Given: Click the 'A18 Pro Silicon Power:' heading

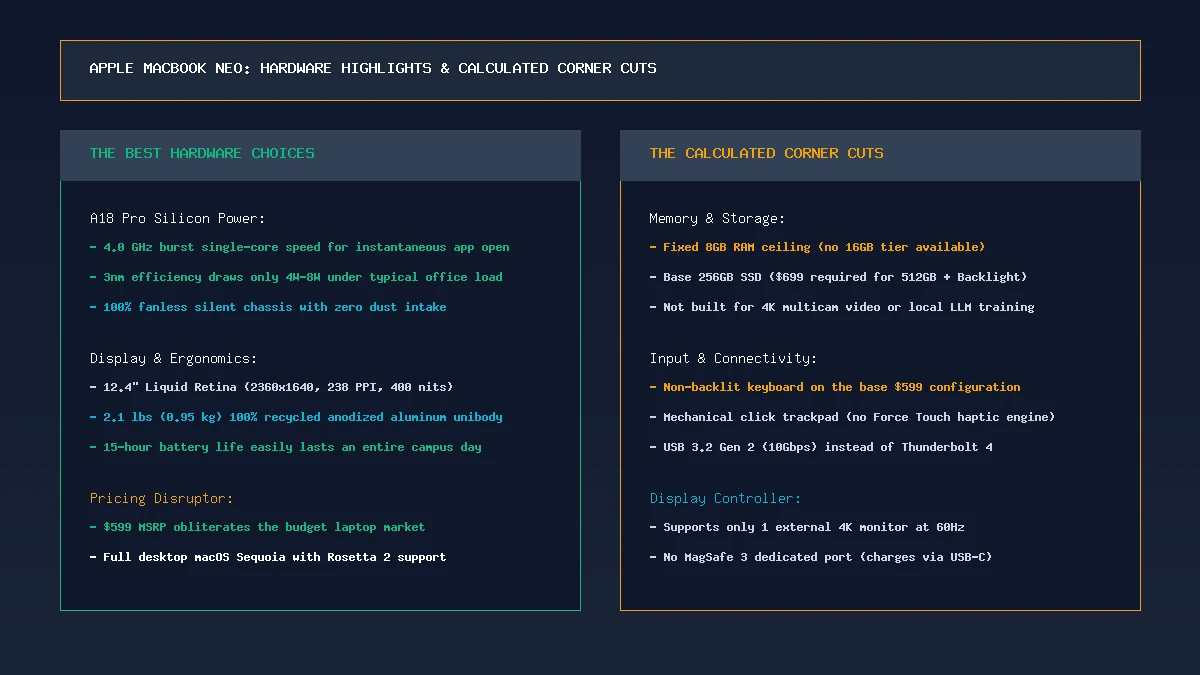Looking at the screenshot, I should pos(178,218).
